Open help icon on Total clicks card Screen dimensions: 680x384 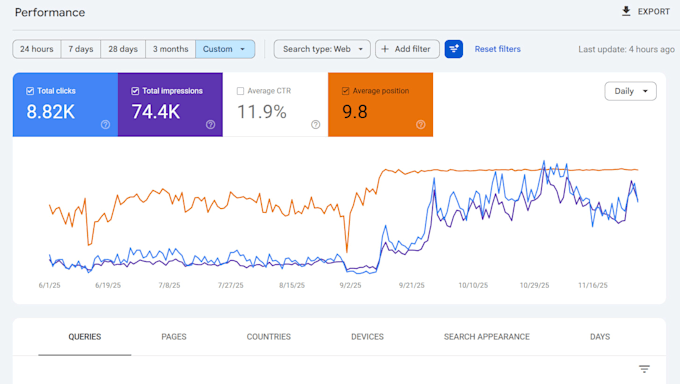(105, 125)
